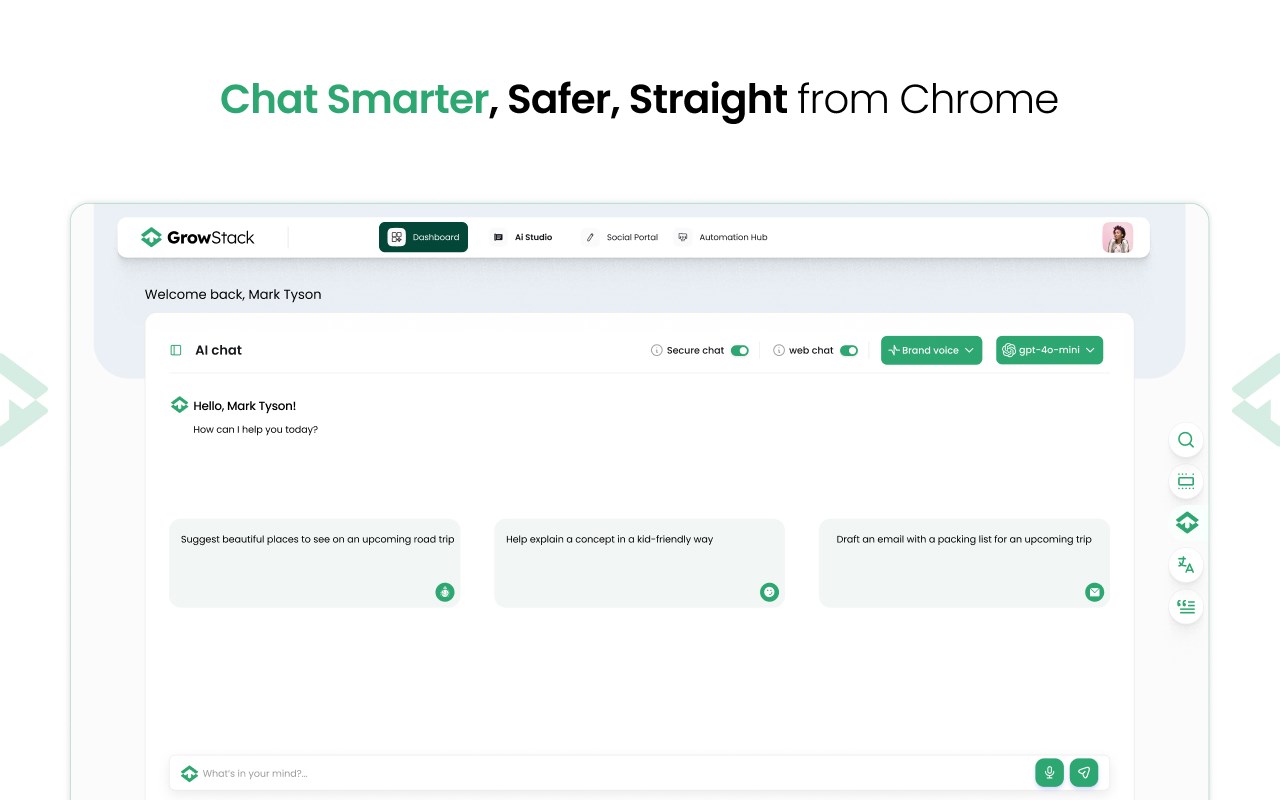Screen dimensions: 1280x800
Task: Click the send message icon
Action: (x=1084, y=772)
